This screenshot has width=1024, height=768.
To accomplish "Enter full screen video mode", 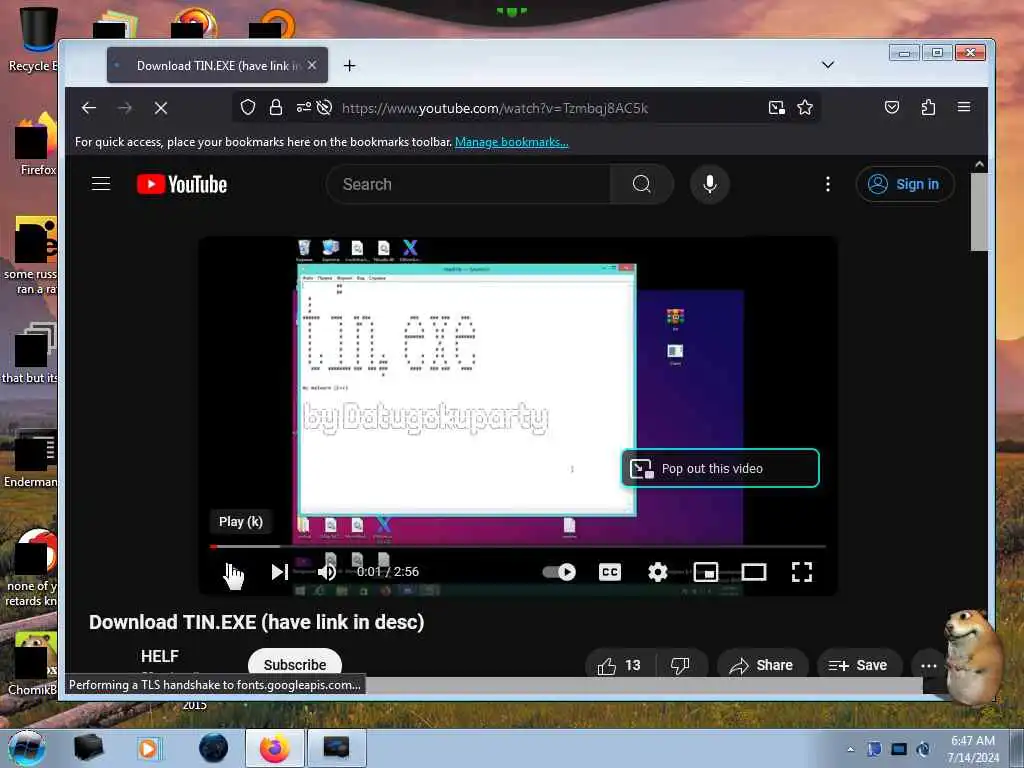I will click(802, 572).
